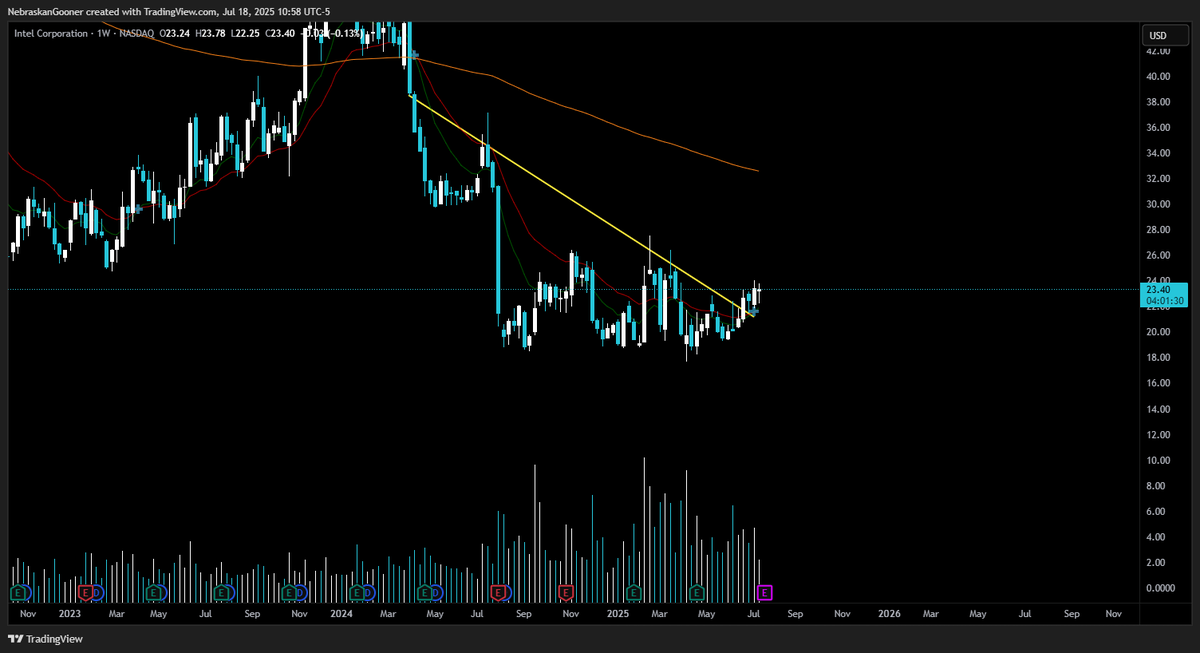Click green earnings marker above 2025 label
The width and height of the screenshot is (1200, 653).
click(x=632, y=592)
